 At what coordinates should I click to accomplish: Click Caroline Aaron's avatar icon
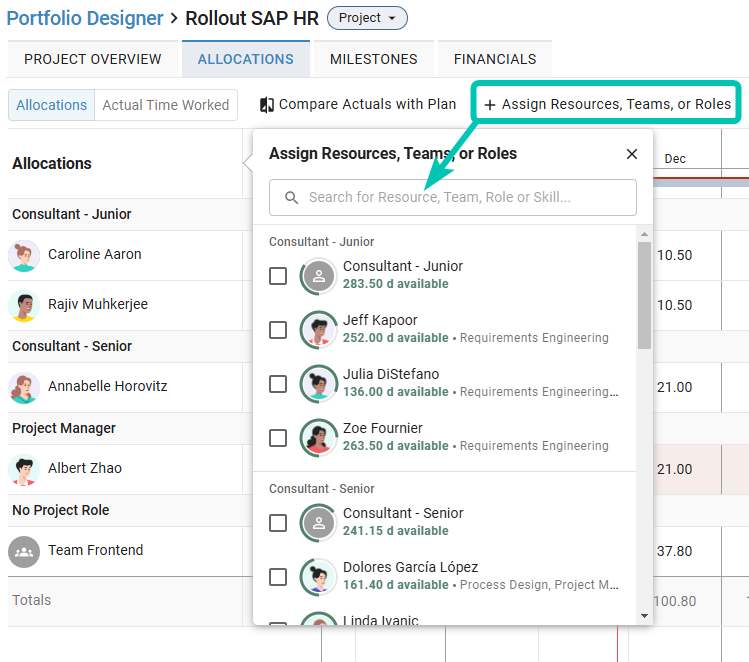(24, 256)
